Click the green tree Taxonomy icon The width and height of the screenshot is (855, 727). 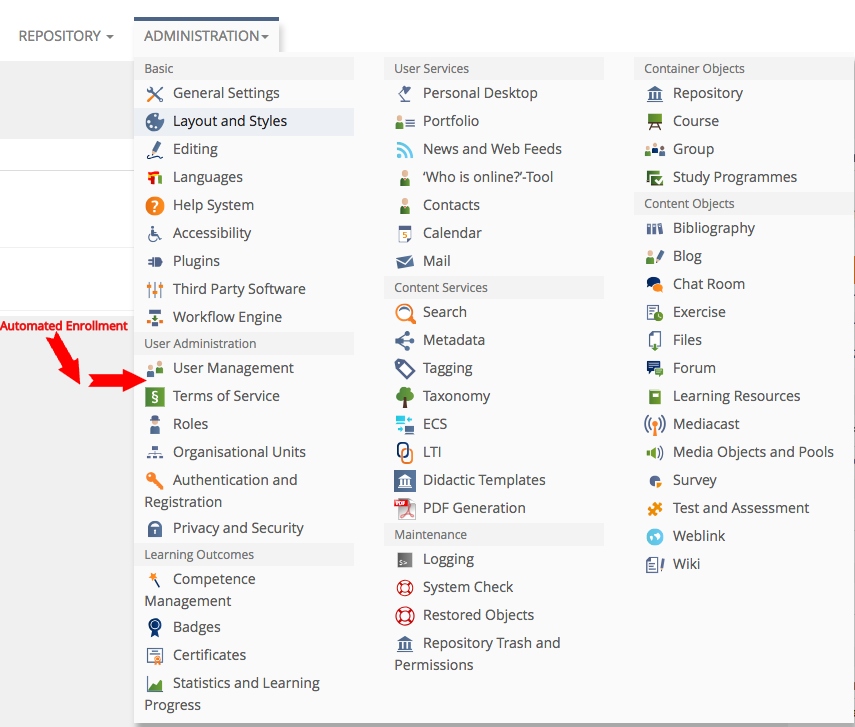[x=405, y=397]
